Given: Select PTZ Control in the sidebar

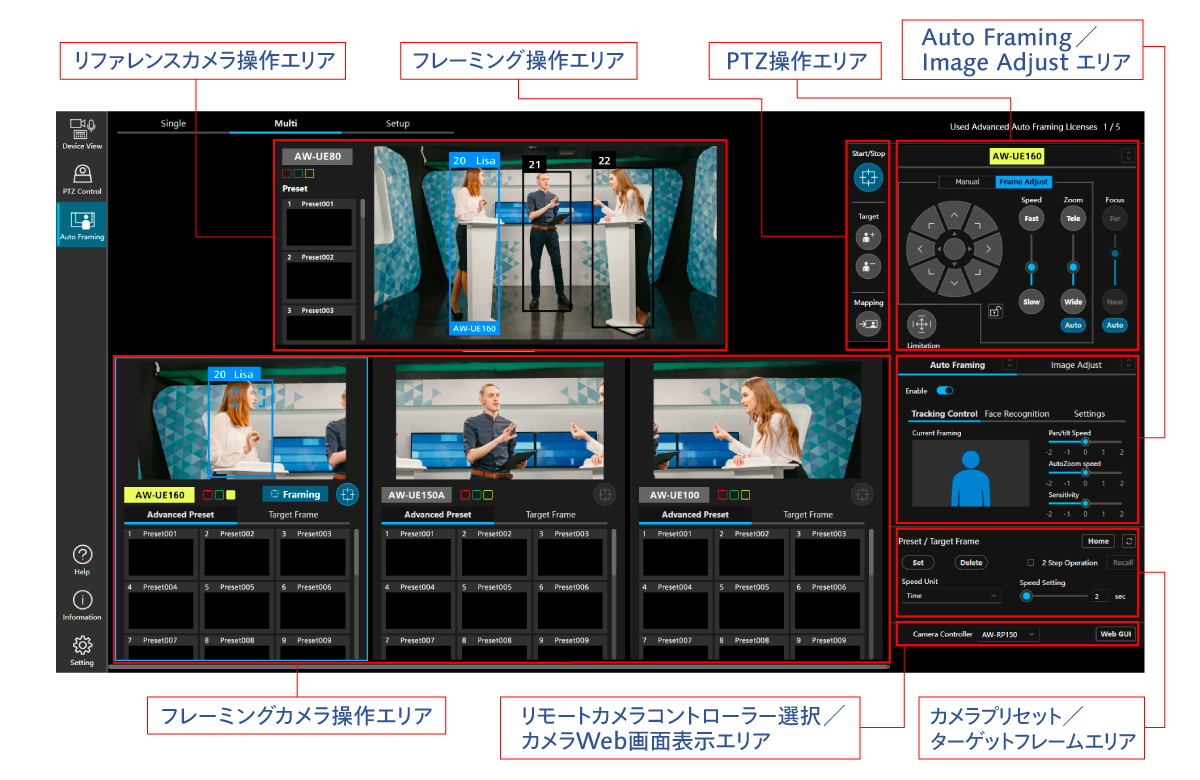Looking at the screenshot, I should (x=81, y=178).
